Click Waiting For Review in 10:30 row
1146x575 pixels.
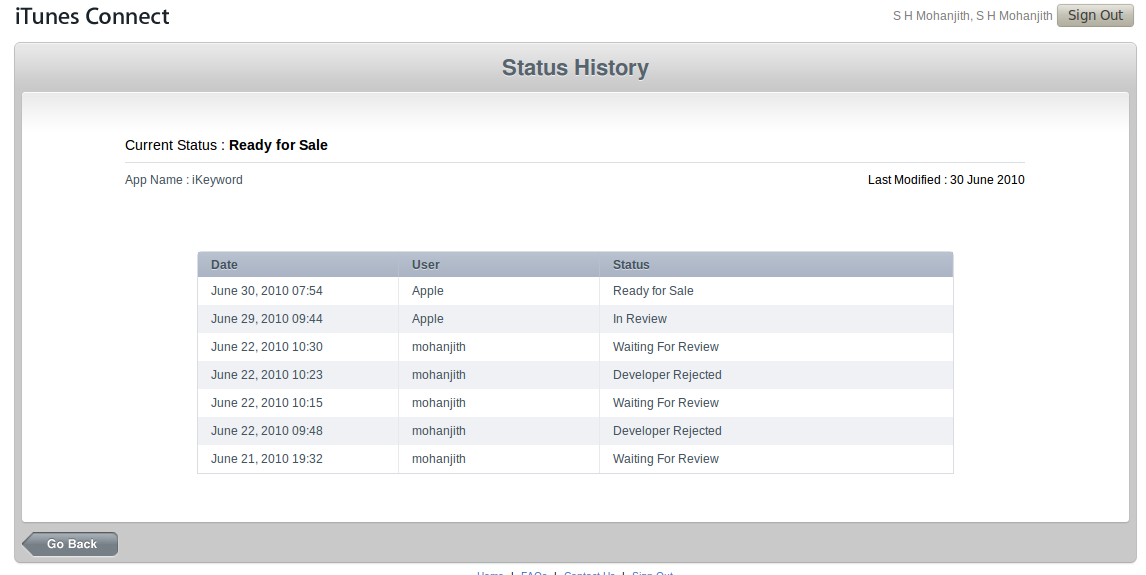pos(665,347)
